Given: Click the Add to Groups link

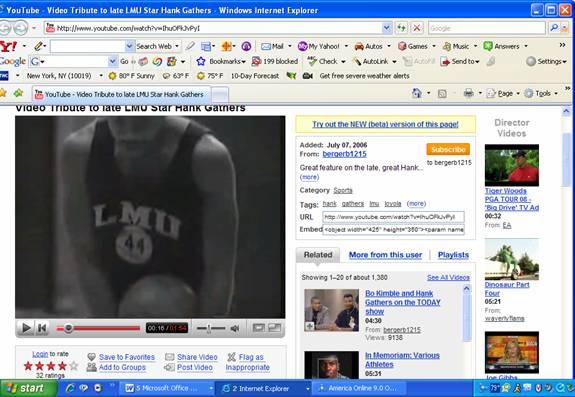Looking at the screenshot, I should (x=122, y=367).
